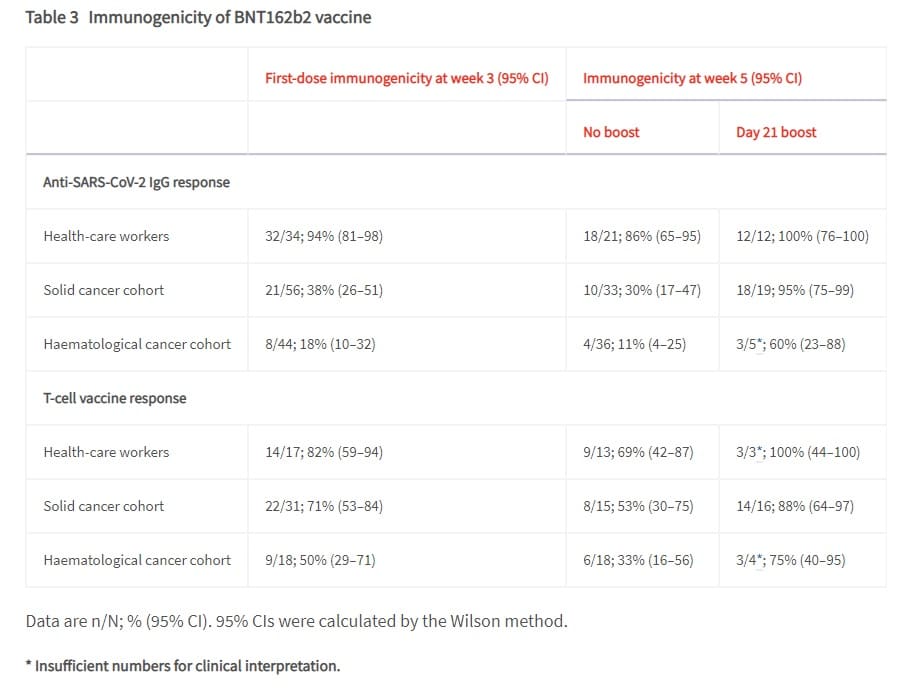This screenshot has height=692, width=914.
Task: Click the 32/34; 94% (81–98) cell
Action: [x=324, y=236]
